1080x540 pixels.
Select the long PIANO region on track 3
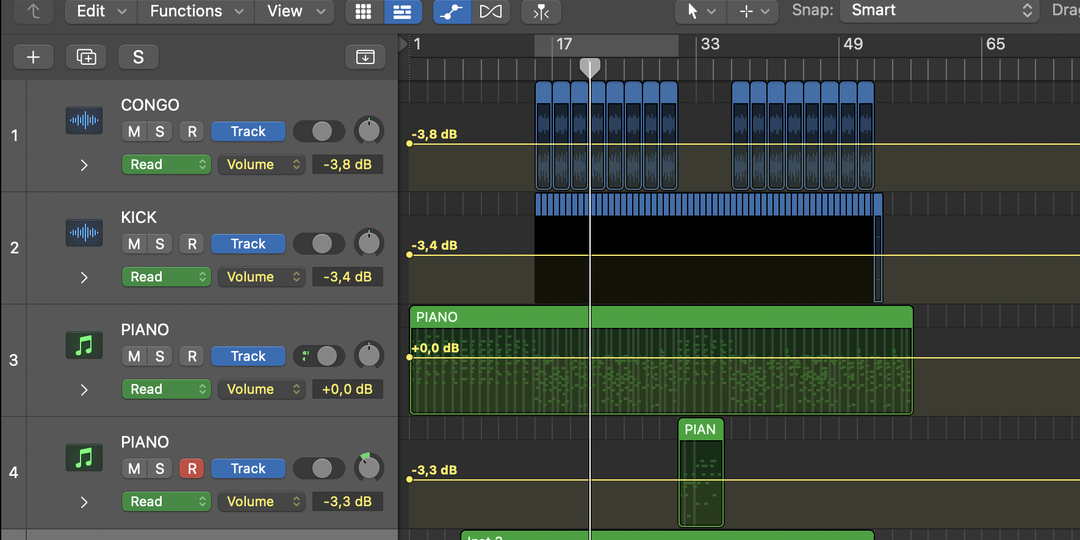[661, 360]
